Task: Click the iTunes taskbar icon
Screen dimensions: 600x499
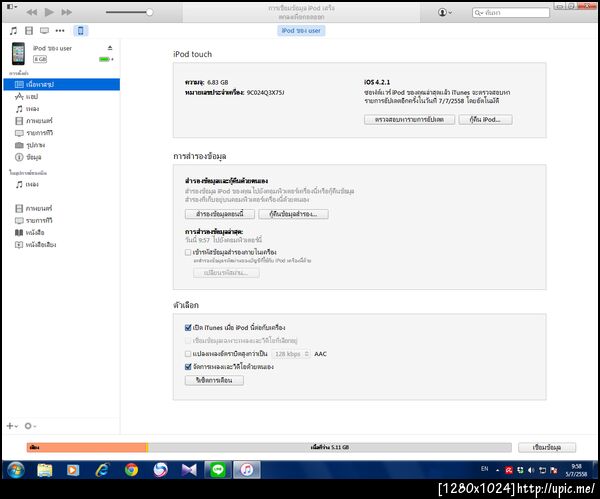Action: coord(247,470)
